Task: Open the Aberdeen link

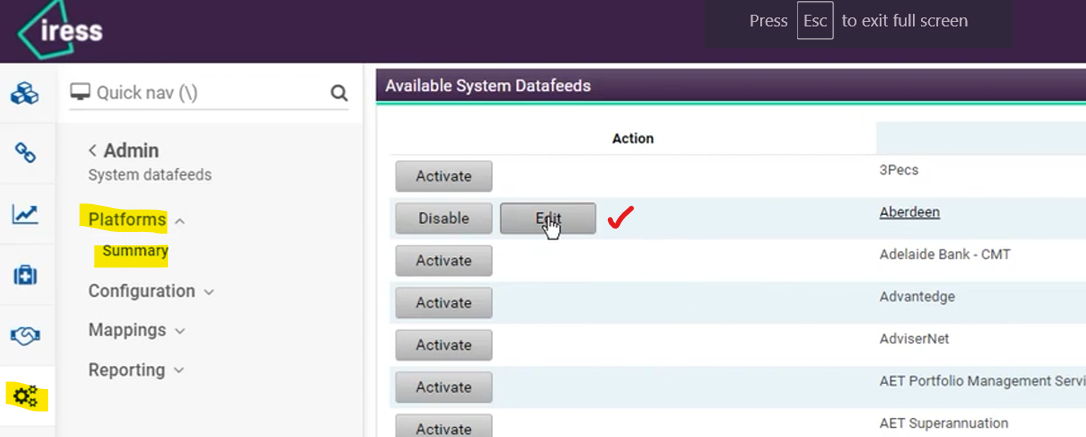Action: (x=909, y=212)
